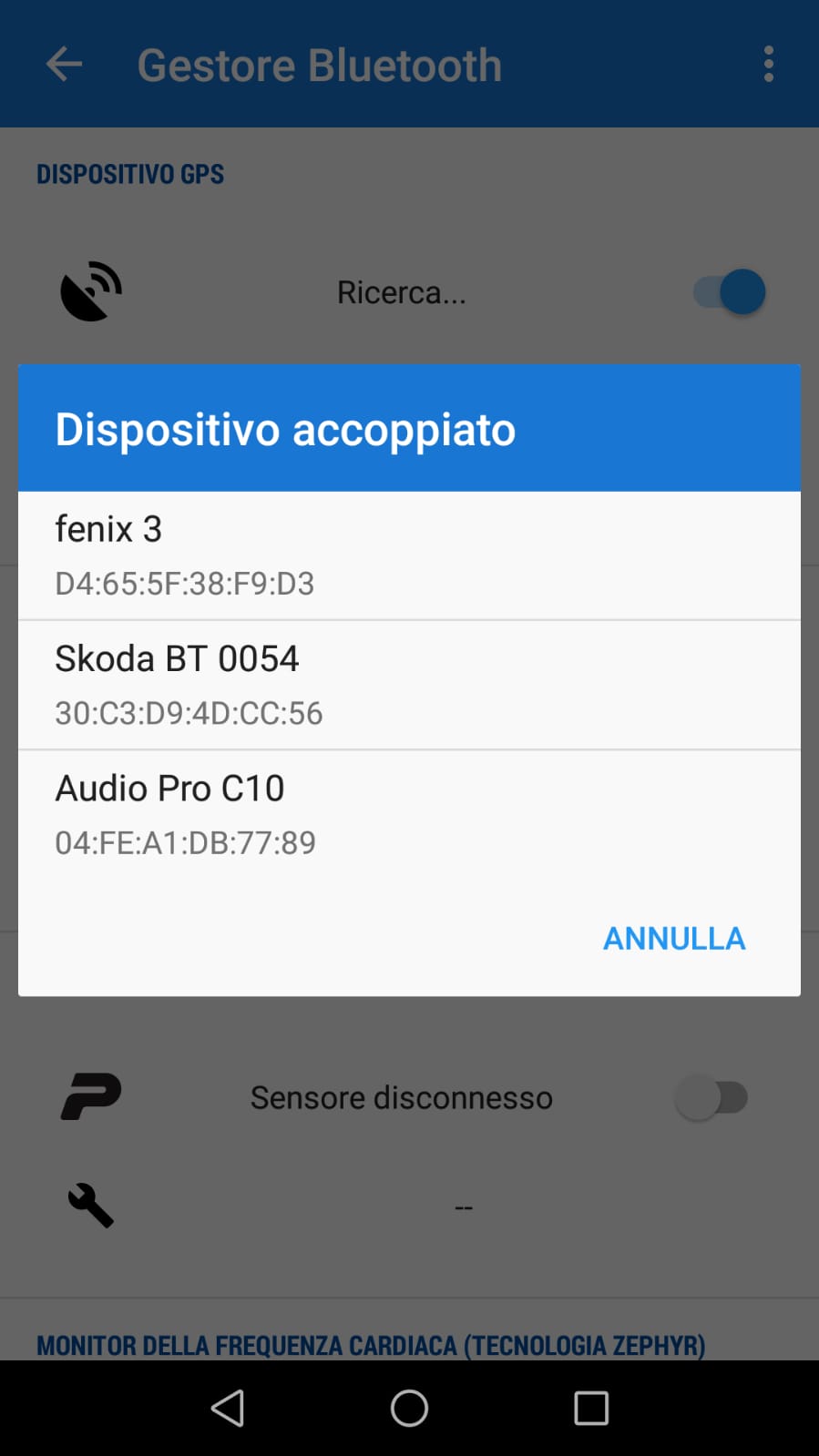Tap the P sensor logo icon
Viewport: 819px width, 1456px height.
coord(91,1096)
